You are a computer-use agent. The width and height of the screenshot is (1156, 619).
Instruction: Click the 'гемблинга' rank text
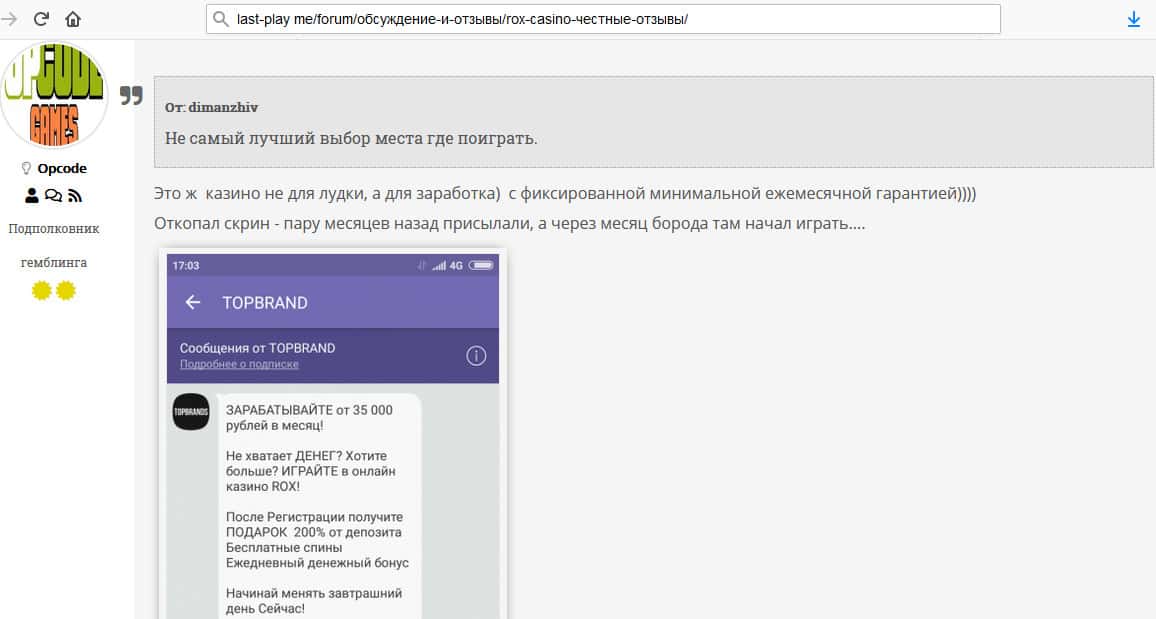[54, 262]
